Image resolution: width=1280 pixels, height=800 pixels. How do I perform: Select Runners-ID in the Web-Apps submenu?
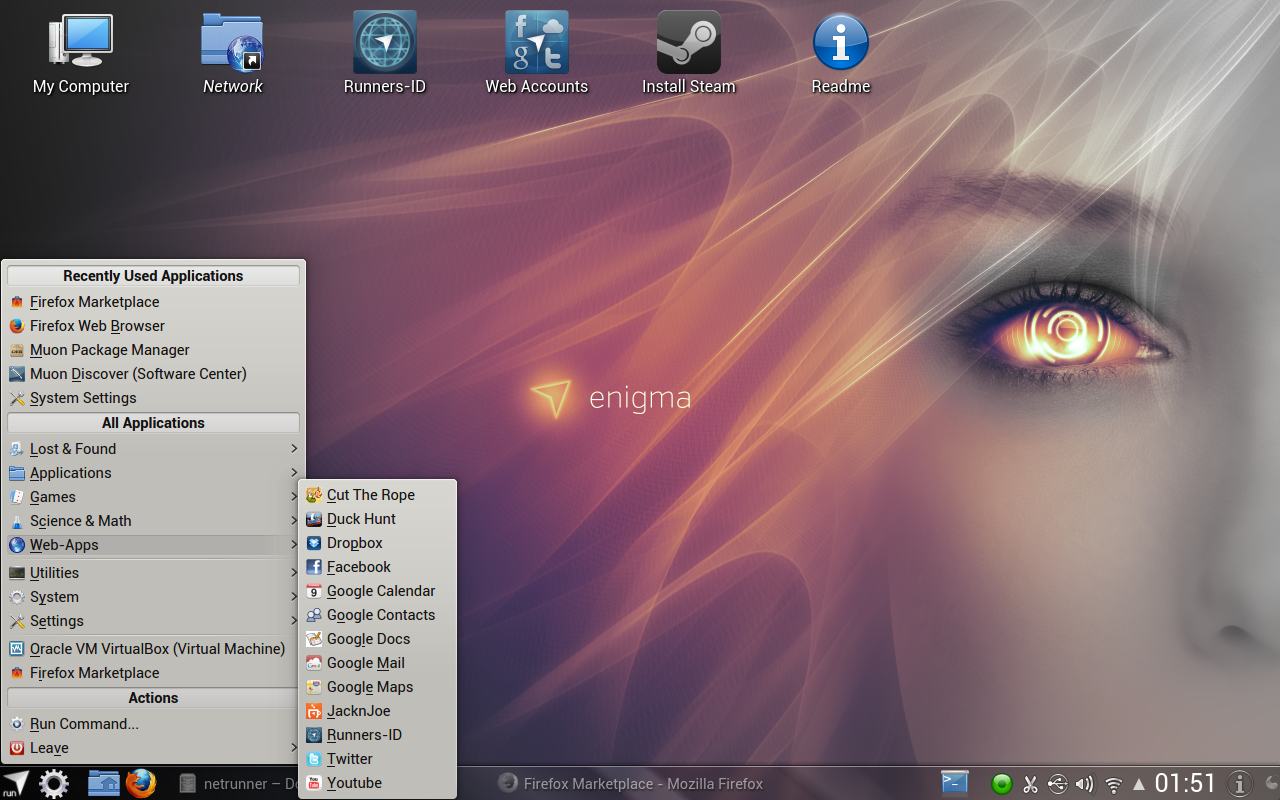[378, 735]
